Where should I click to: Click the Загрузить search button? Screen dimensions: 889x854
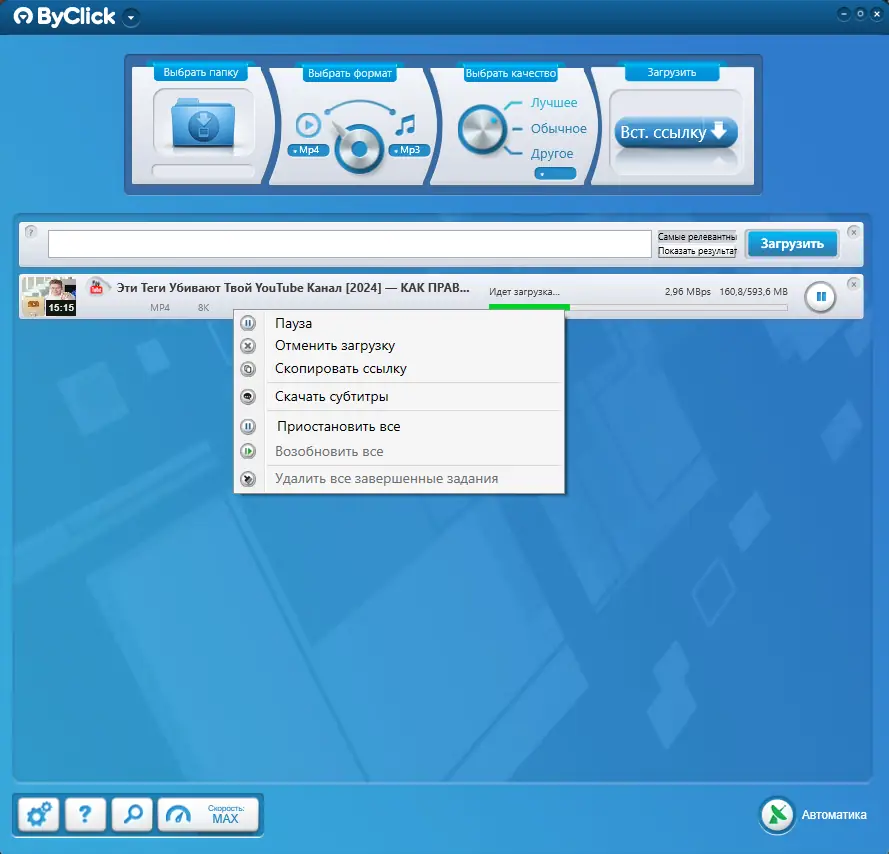click(791, 244)
